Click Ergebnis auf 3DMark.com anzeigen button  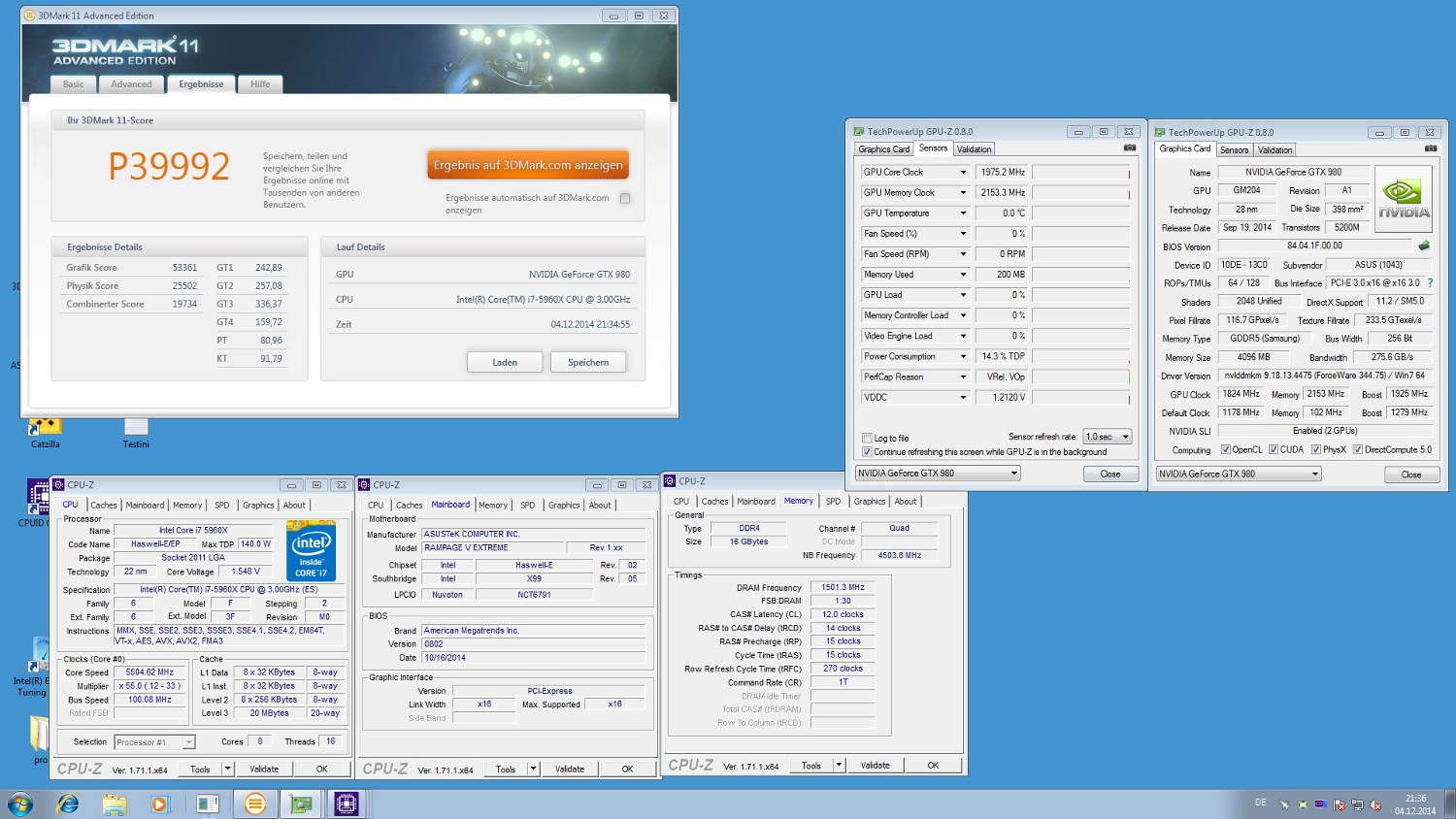pyautogui.click(x=528, y=165)
